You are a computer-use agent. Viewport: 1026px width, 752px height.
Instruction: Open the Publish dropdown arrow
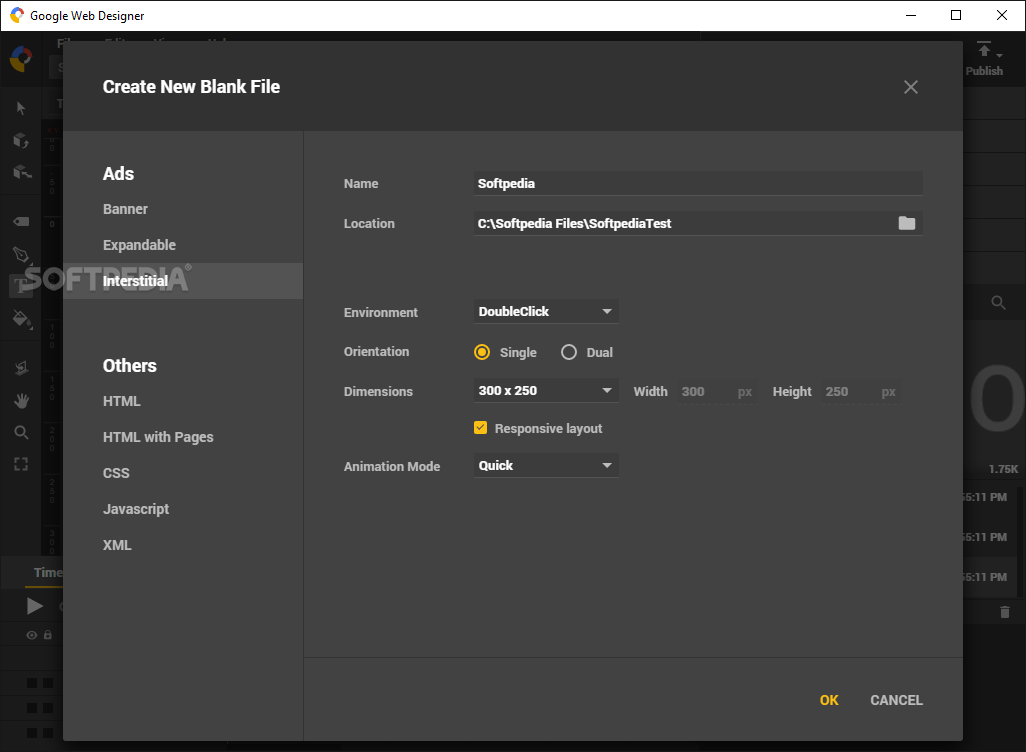999,56
